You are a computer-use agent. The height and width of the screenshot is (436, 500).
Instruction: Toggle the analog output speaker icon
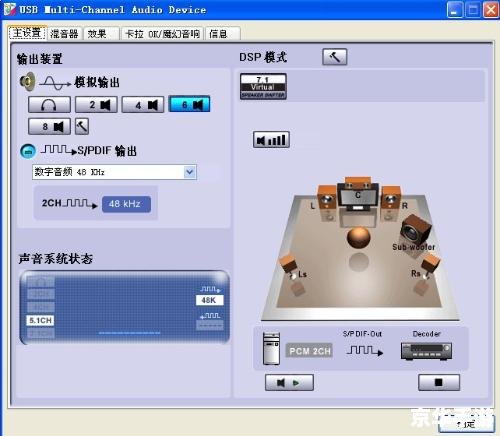point(27,81)
